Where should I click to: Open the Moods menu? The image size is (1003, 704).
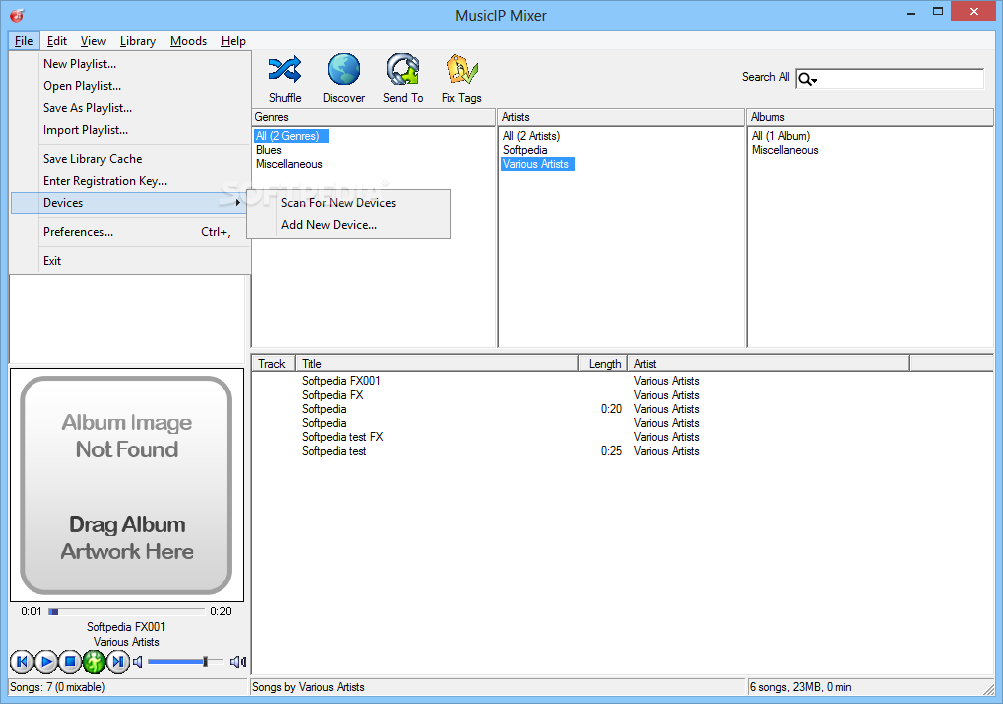[188, 41]
